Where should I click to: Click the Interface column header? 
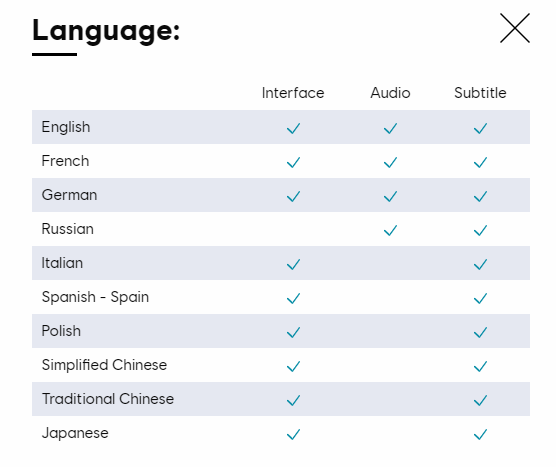(293, 93)
